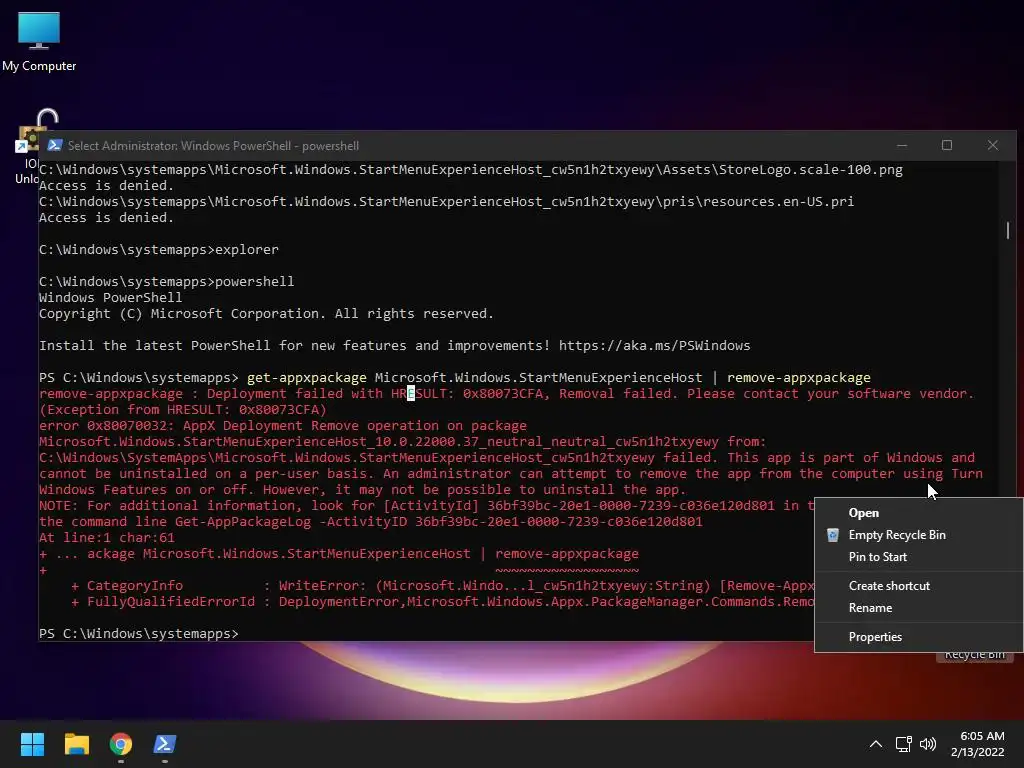The width and height of the screenshot is (1024, 768).
Task: Minimize the PowerShell window
Action: click(902, 145)
